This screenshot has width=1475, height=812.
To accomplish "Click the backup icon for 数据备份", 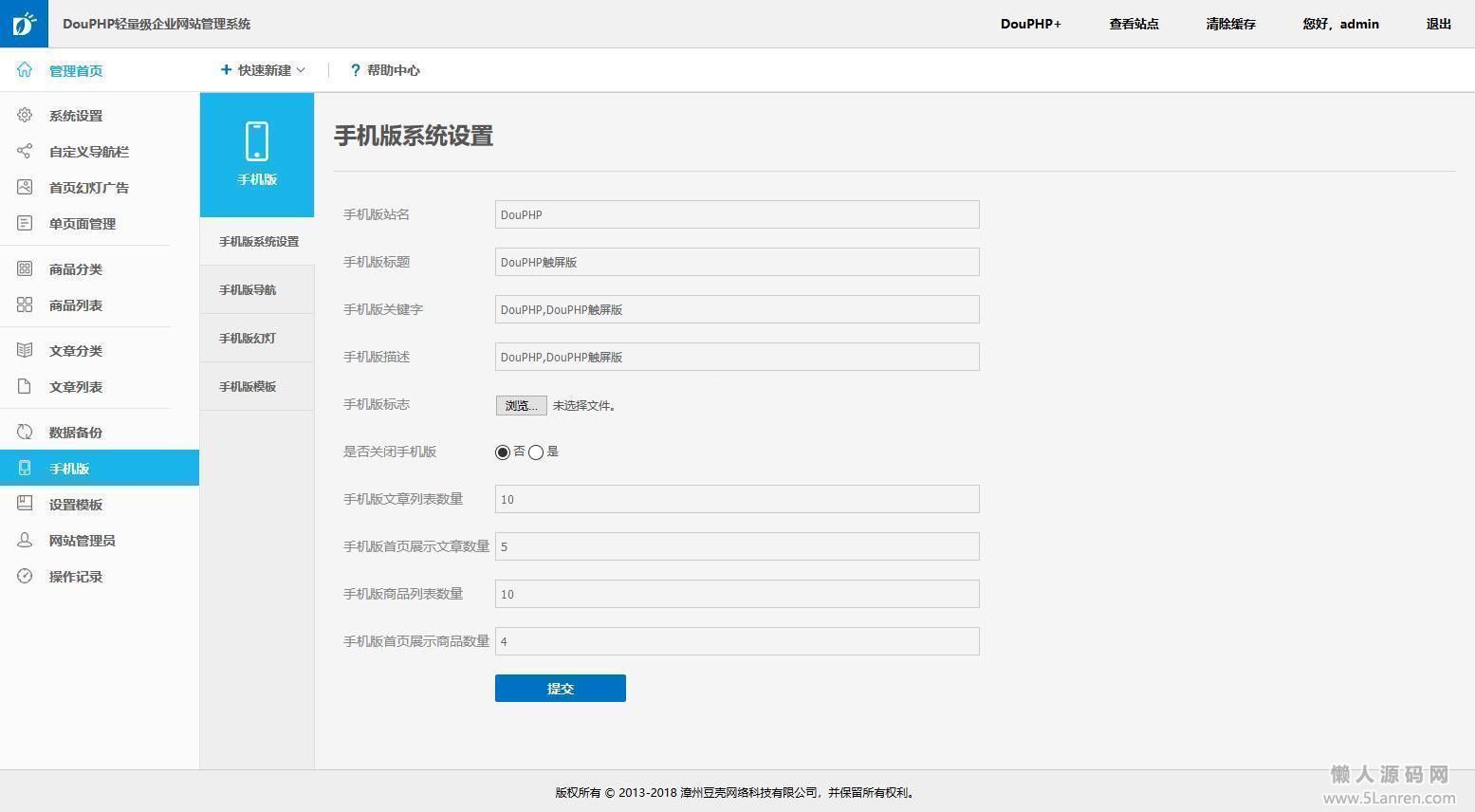I will (25, 433).
